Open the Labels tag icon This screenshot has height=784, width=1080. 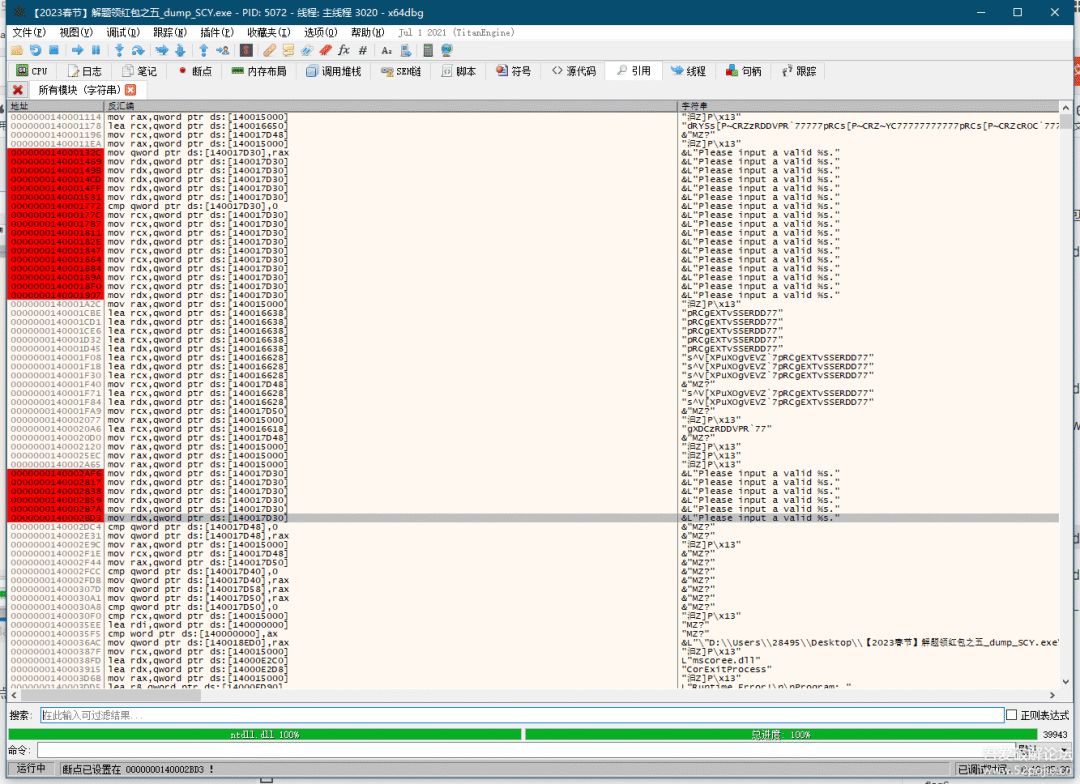coord(307,50)
